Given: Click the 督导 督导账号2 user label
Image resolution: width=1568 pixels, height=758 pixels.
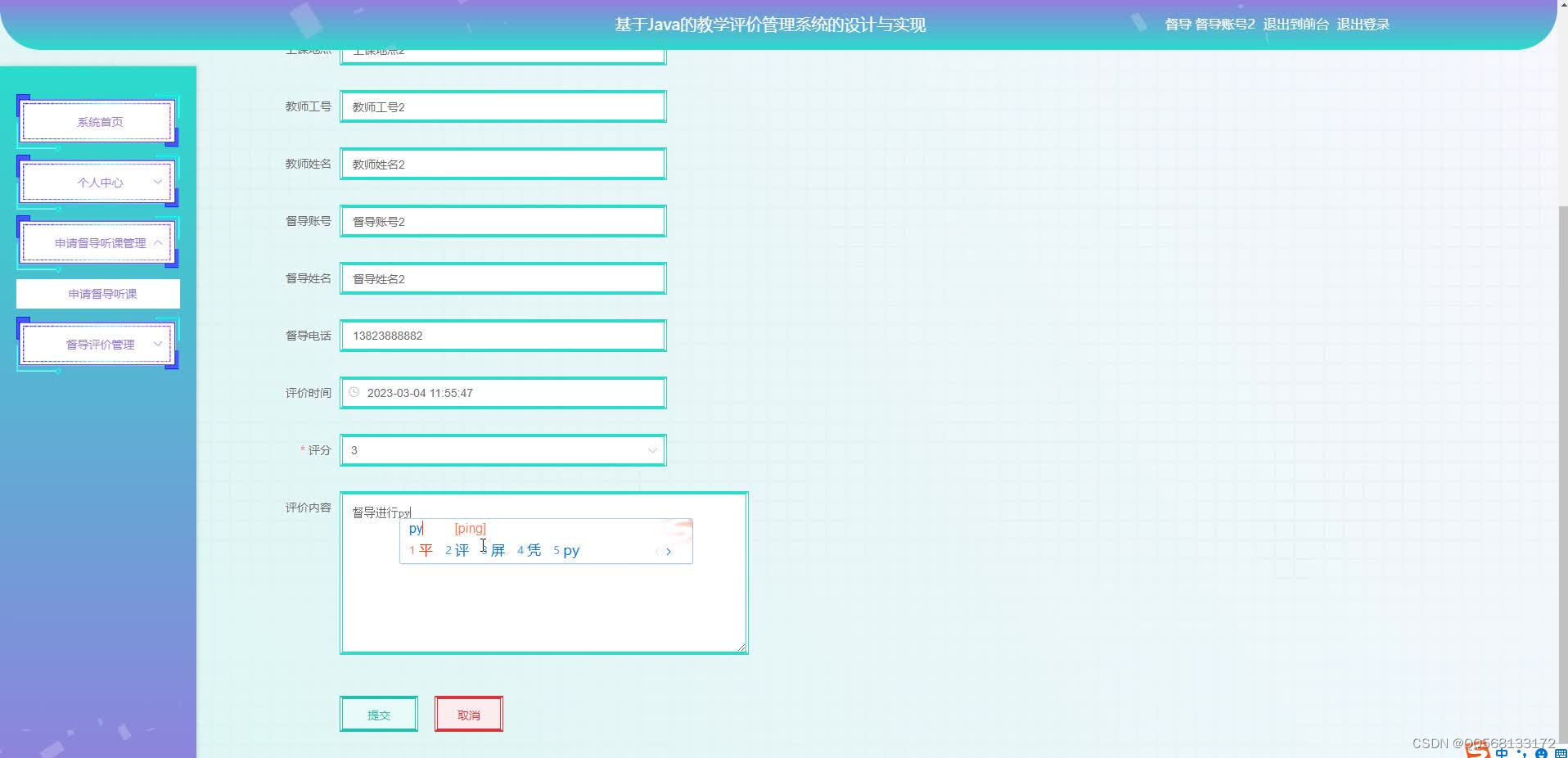Looking at the screenshot, I should (1210, 25).
